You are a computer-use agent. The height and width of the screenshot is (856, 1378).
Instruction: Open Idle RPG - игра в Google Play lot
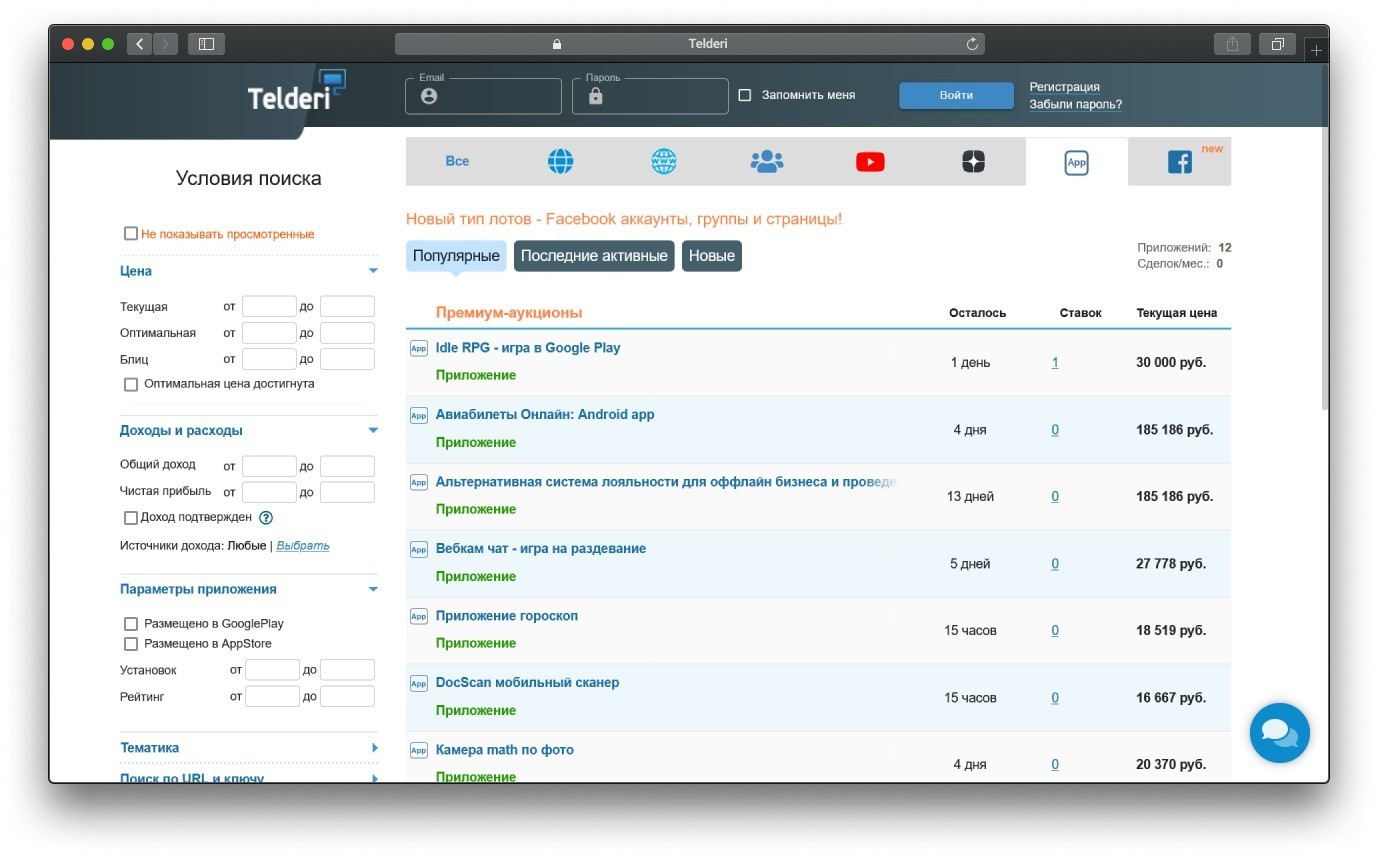(x=528, y=348)
